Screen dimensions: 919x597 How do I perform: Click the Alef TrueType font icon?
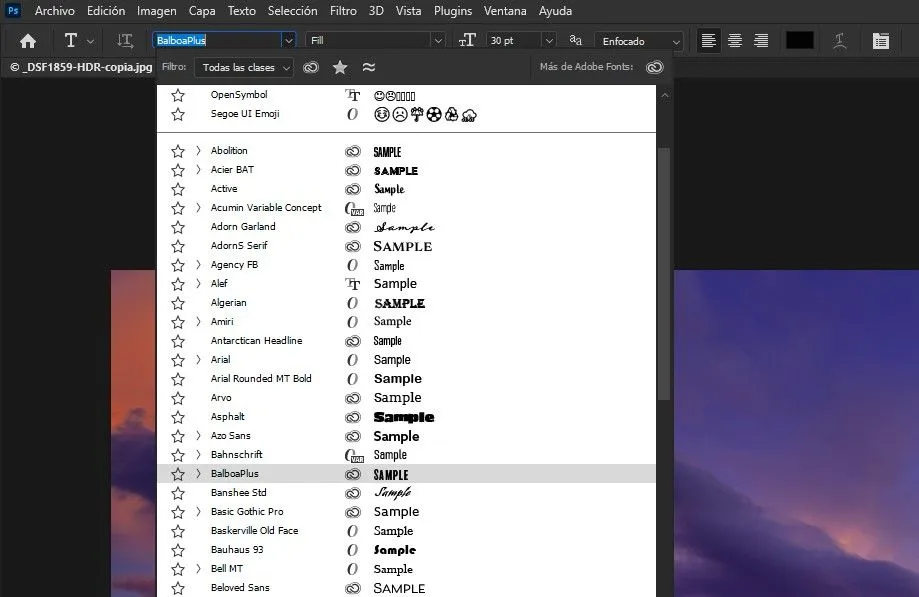352,284
